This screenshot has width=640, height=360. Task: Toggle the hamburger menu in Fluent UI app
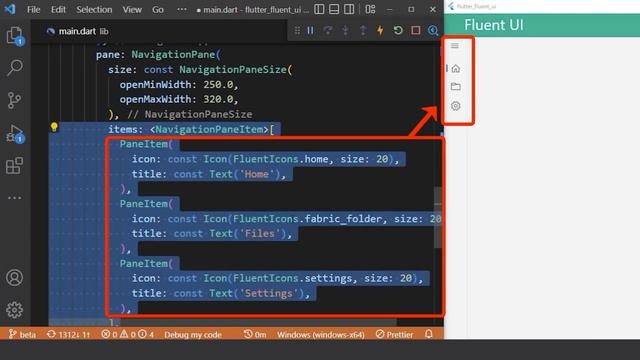[x=455, y=46]
